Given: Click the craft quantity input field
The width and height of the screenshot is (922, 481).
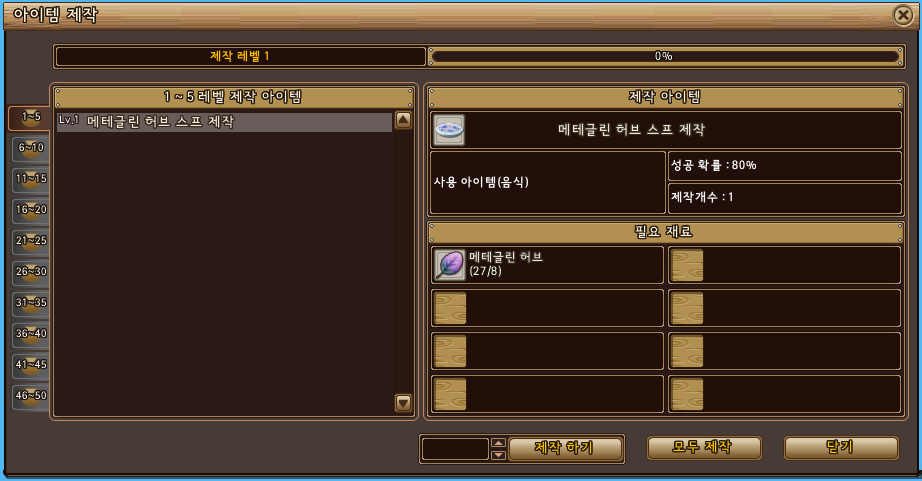Looking at the screenshot, I should click(456, 449).
